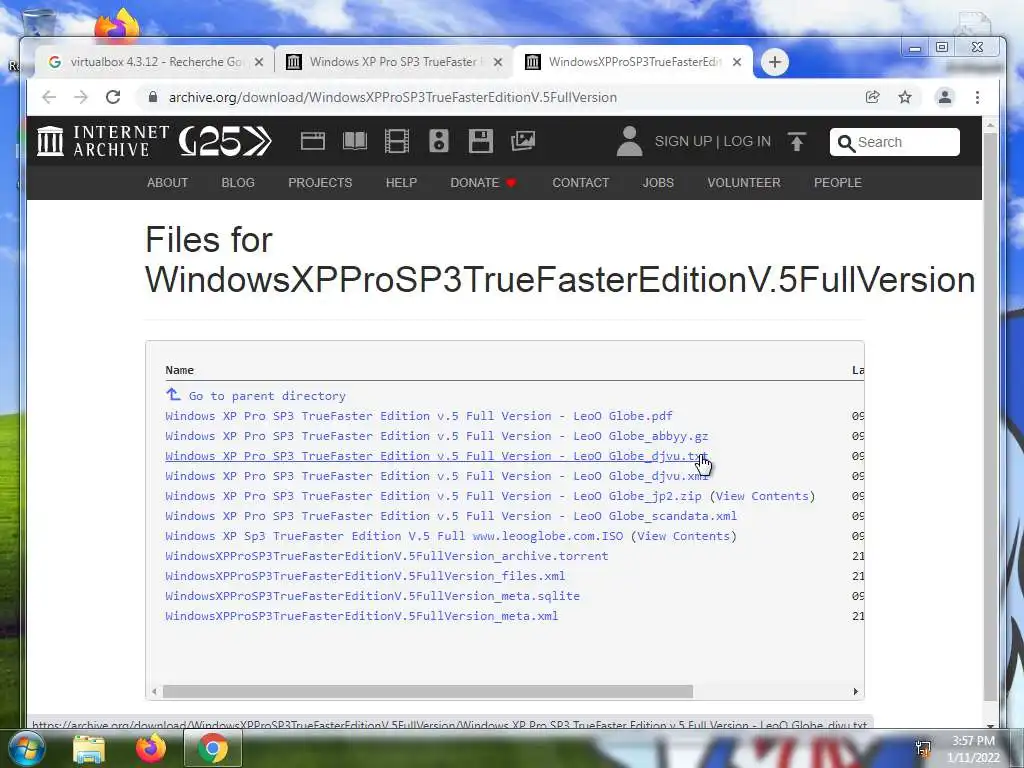Open the Images icon

(x=522, y=141)
